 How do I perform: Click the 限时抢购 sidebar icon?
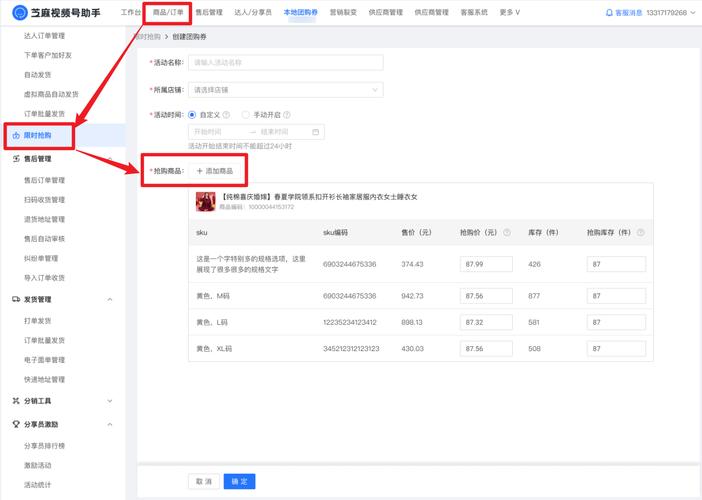tap(15, 135)
